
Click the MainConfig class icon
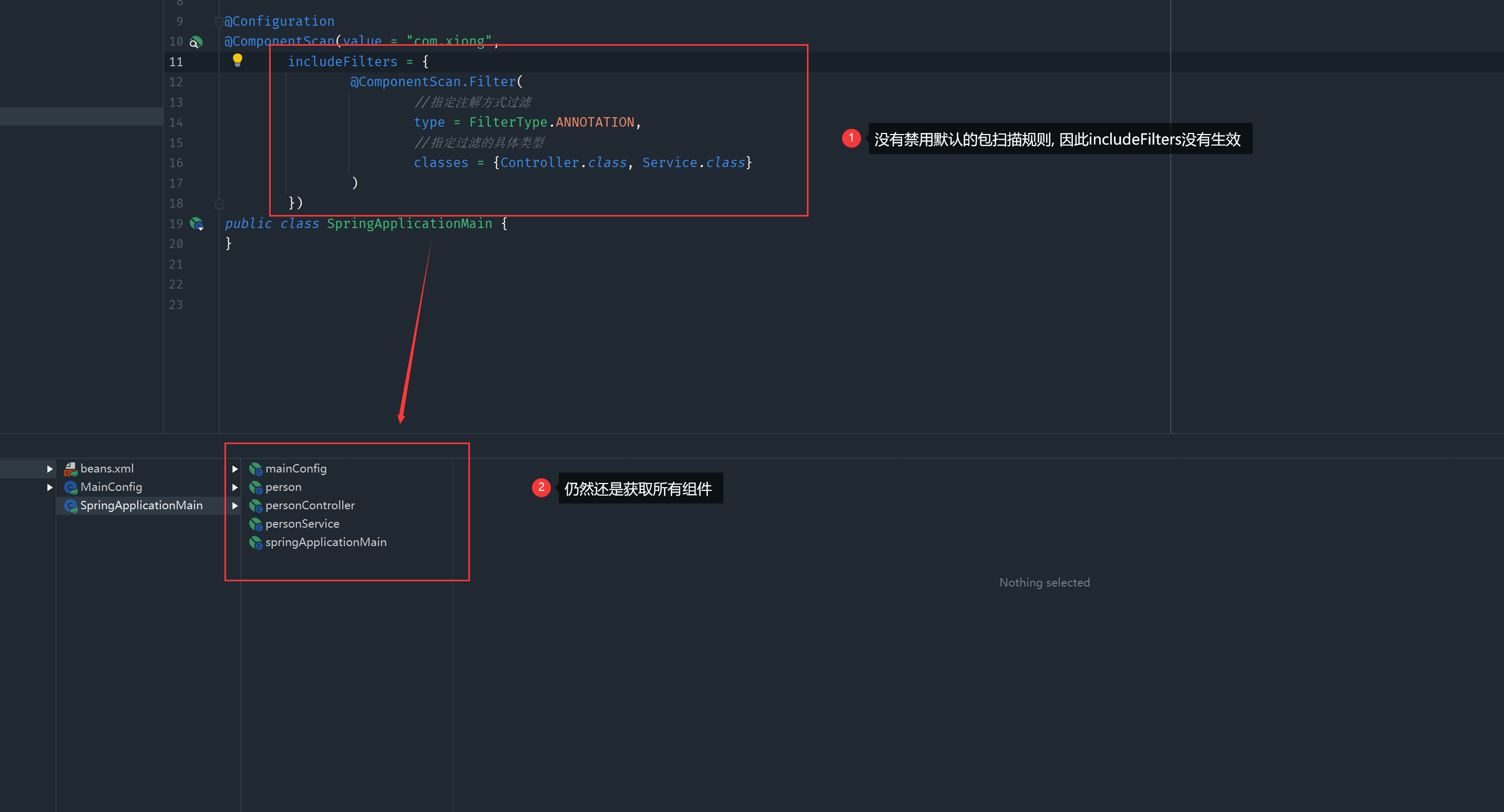(70, 487)
